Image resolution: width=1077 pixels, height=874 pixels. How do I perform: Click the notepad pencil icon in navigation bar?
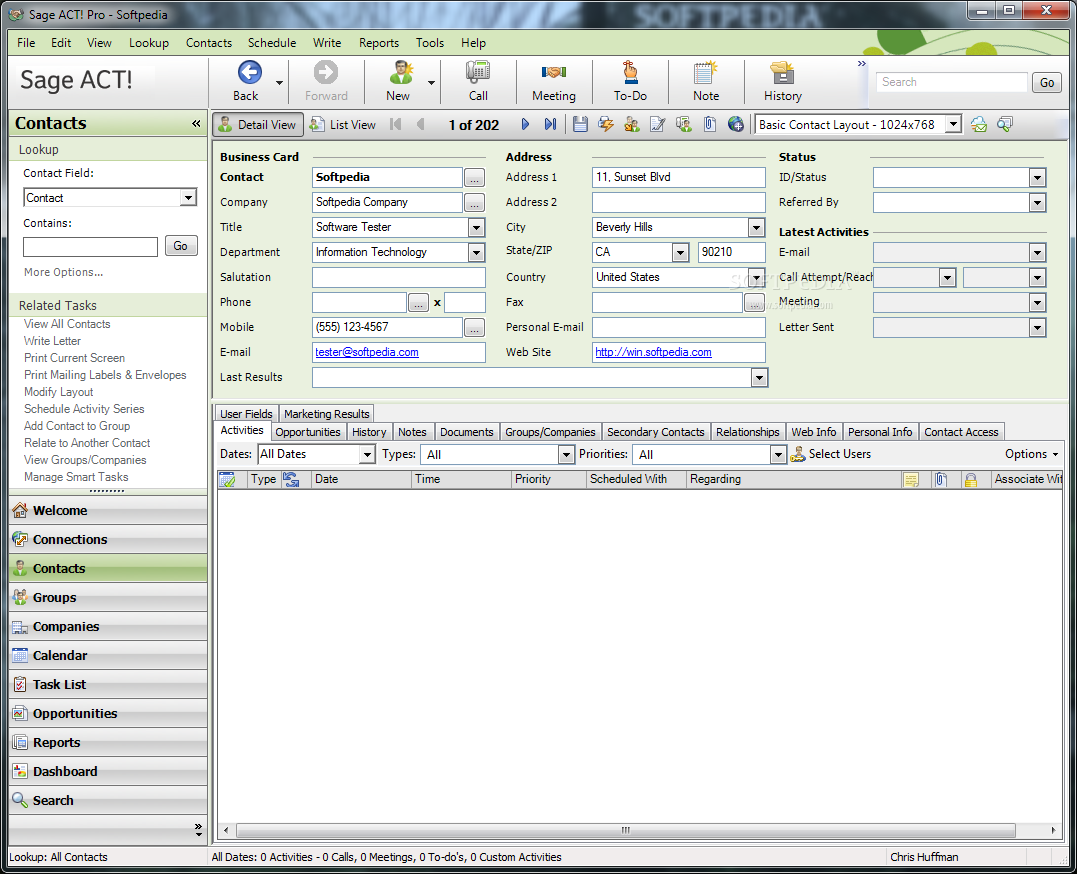coord(657,124)
